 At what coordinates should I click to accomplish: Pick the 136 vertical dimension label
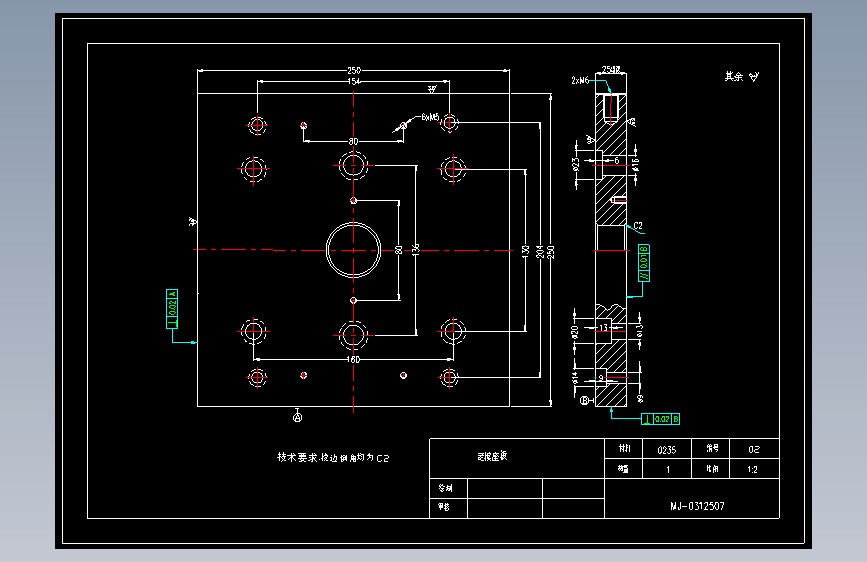tap(416, 249)
